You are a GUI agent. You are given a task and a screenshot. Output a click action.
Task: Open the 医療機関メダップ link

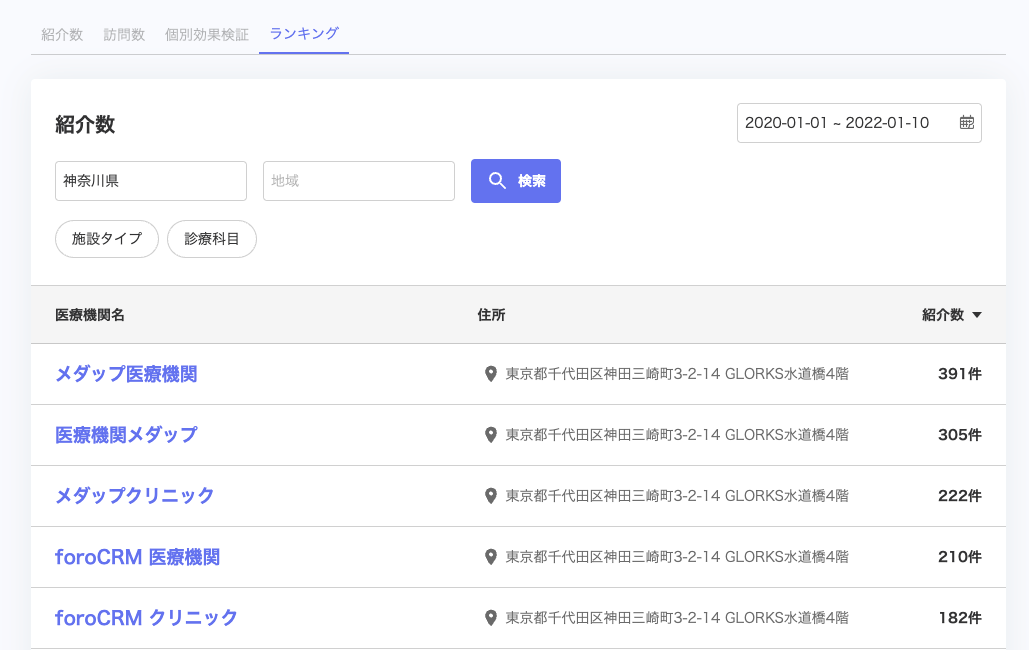coord(126,435)
